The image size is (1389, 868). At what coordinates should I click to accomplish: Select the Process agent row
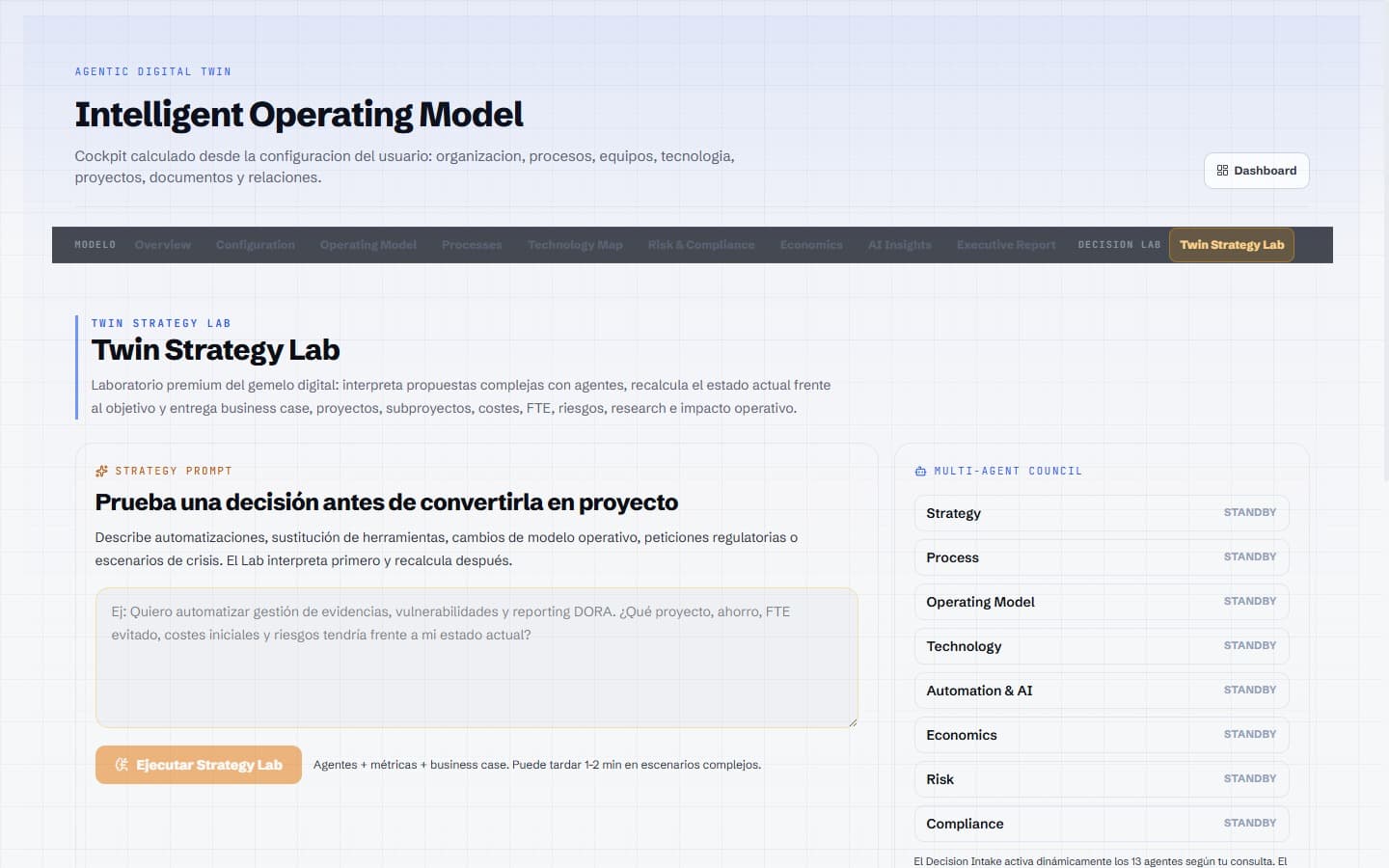(1102, 557)
